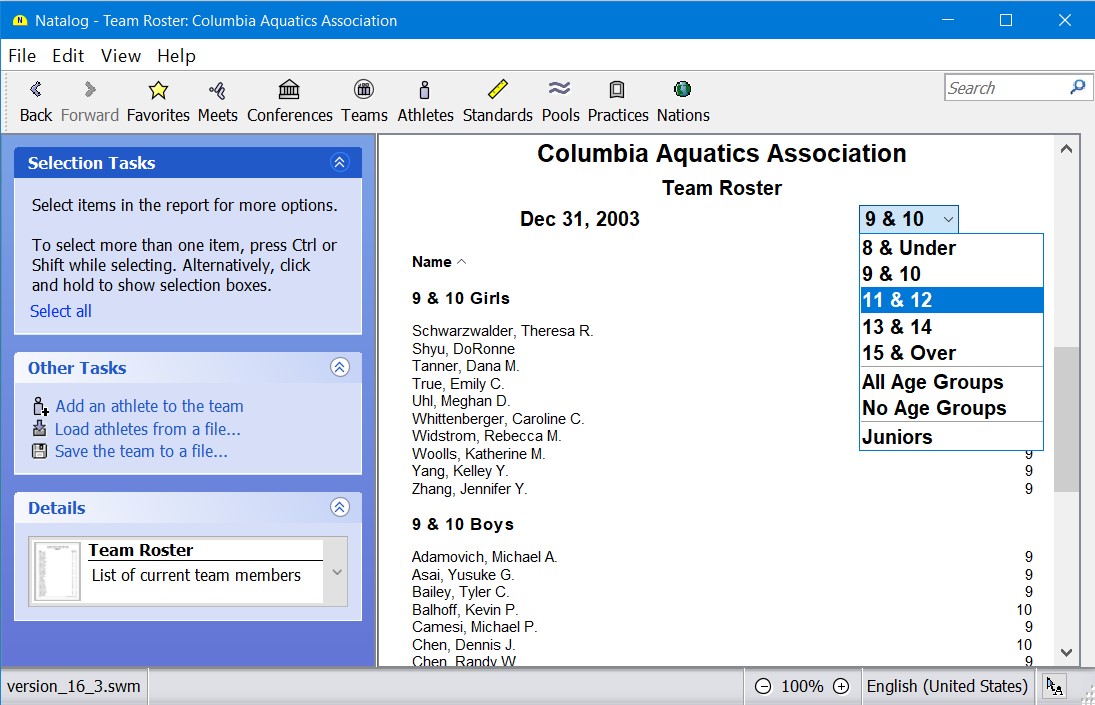This screenshot has height=705, width=1095.
Task: Click the Select all link
Action: (61, 311)
